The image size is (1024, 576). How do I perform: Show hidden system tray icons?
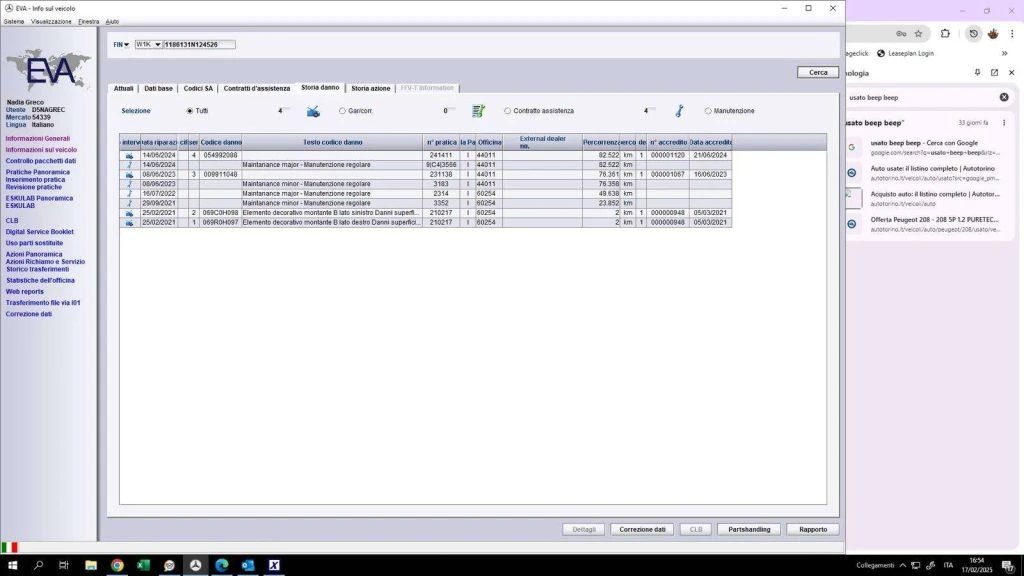coord(903,565)
